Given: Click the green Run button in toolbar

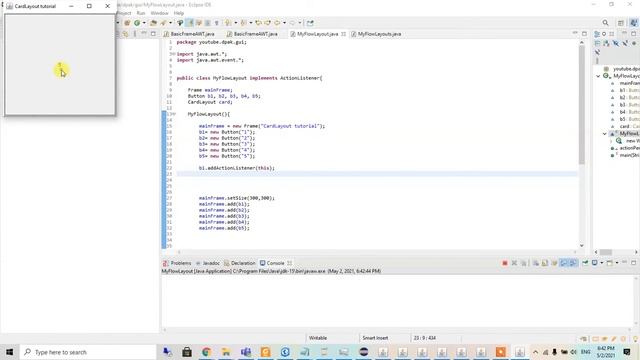Looking at the screenshot, I should click(137, 23).
